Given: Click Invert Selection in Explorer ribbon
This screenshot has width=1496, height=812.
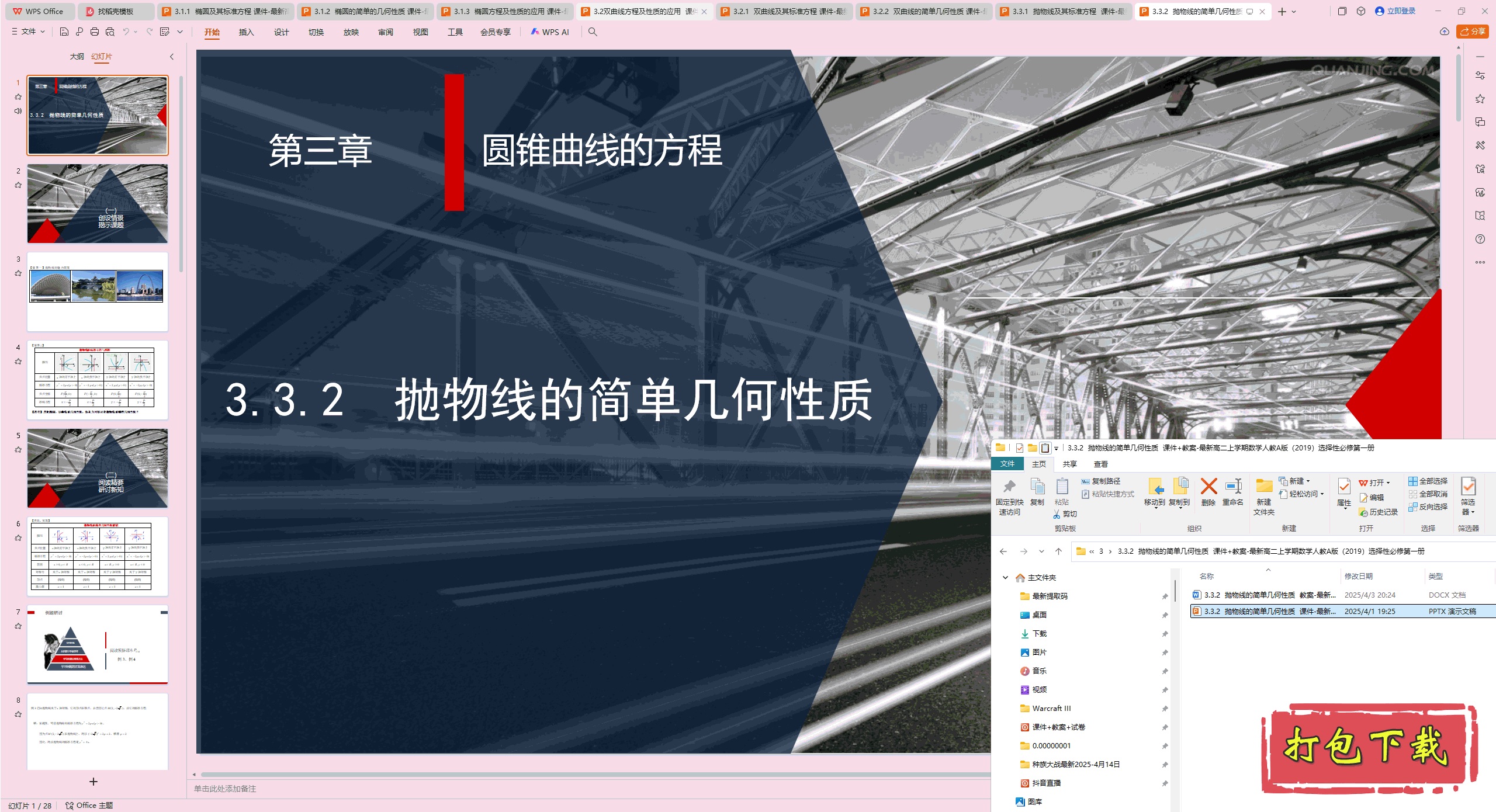Looking at the screenshot, I should tap(1428, 507).
